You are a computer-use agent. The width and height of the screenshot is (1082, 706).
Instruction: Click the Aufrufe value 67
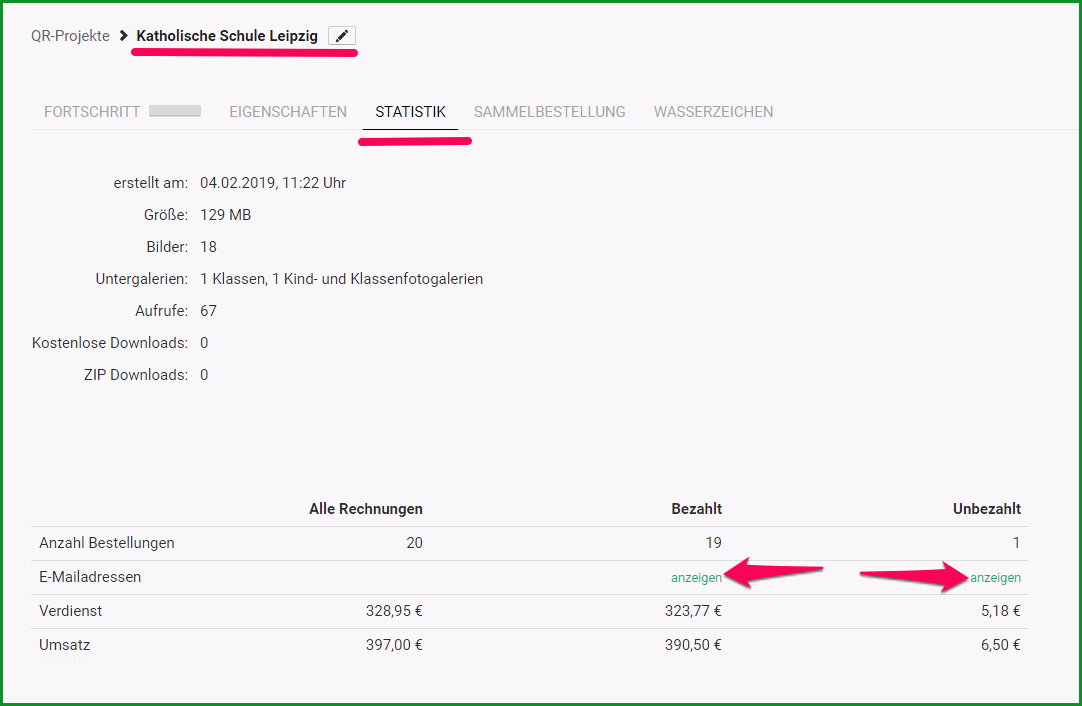point(208,311)
